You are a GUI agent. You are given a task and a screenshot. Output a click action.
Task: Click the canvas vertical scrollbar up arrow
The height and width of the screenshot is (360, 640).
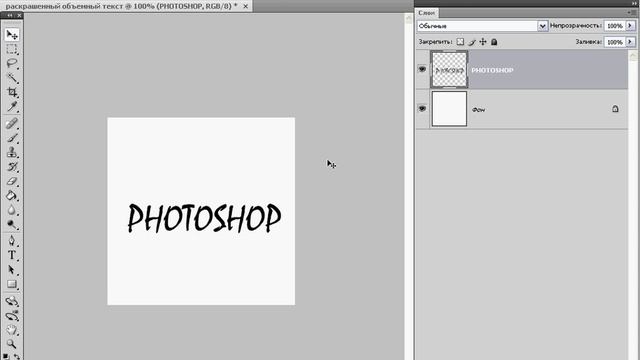[x=408, y=18]
